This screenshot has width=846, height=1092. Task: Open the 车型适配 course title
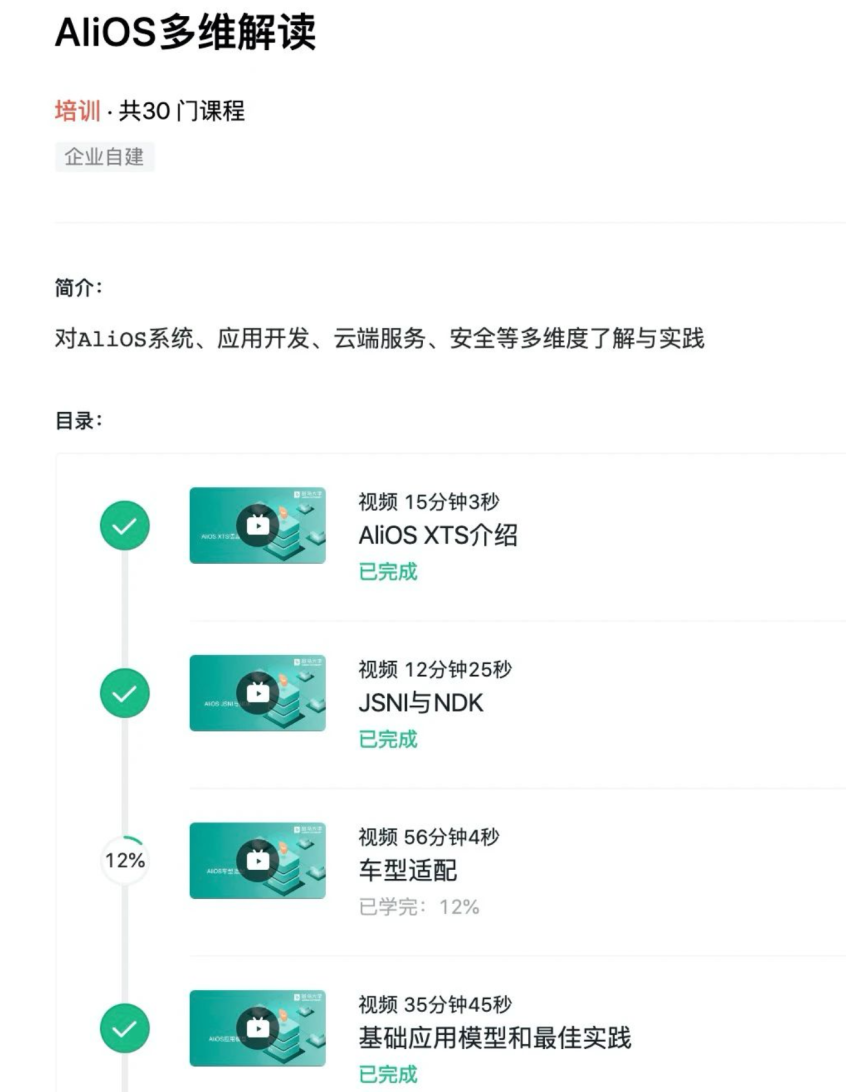point(407,871)
